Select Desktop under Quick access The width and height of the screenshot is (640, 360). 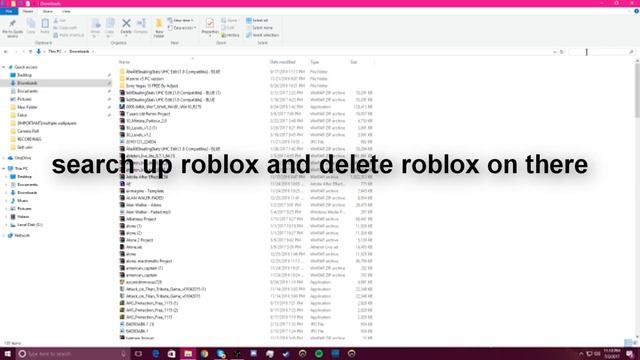(x=24, y=75)
